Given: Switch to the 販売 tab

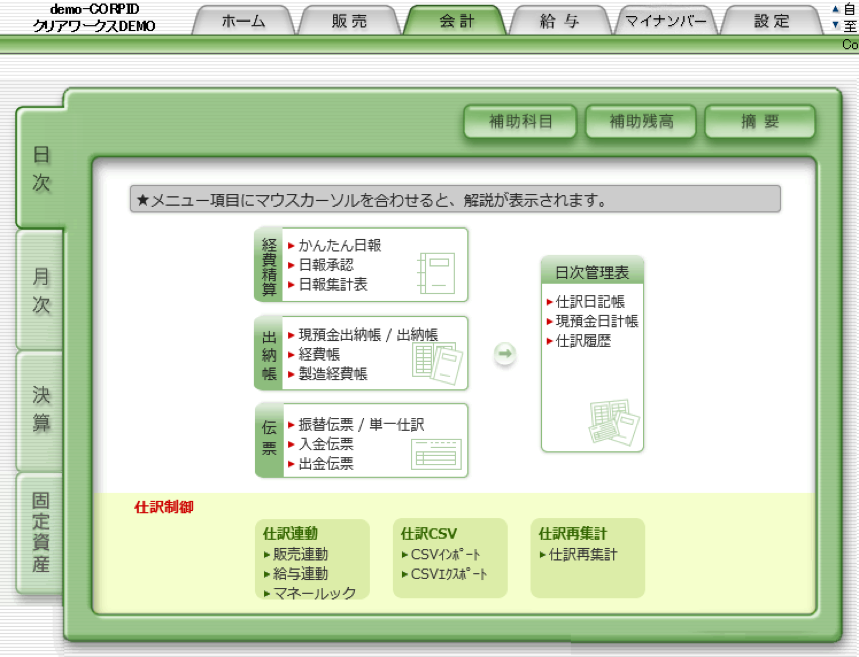Looking at the screenshot, I should [x=349, y=21].
